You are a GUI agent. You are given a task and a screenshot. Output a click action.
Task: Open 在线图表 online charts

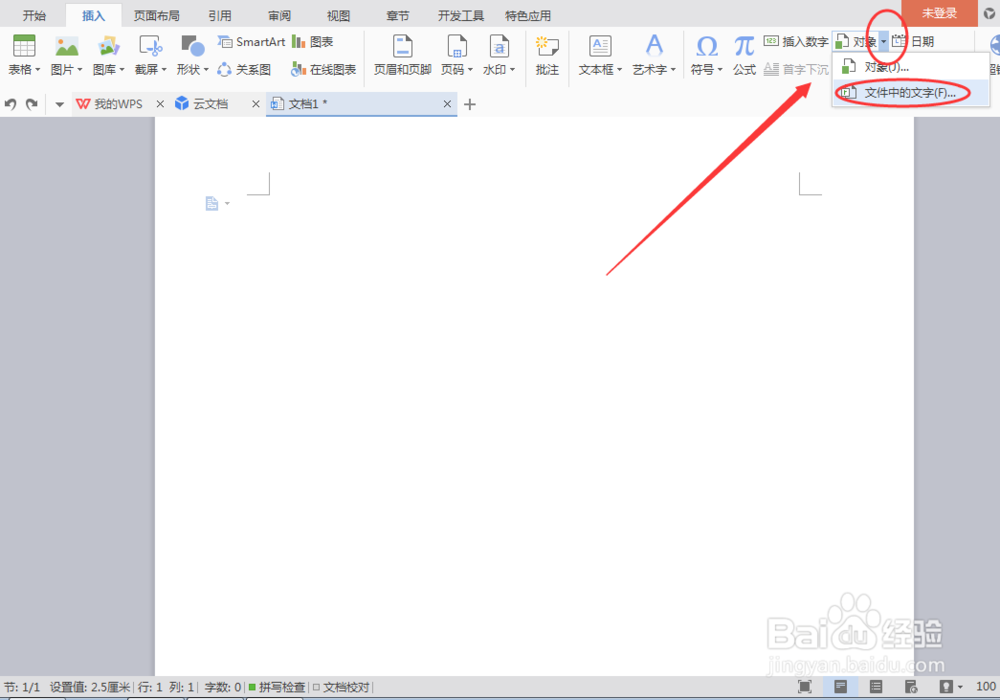[x=323, y=69]
